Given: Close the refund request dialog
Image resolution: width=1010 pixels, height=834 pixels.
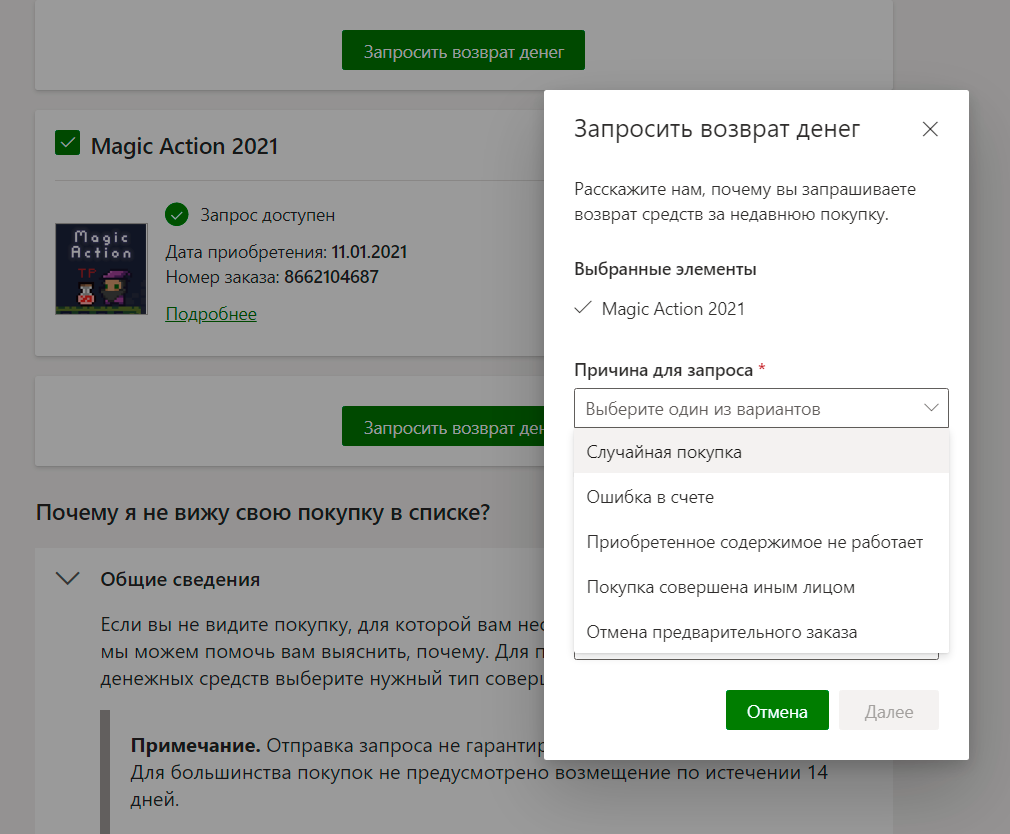Looking at the screenshot, I should [x=929, y=129].
